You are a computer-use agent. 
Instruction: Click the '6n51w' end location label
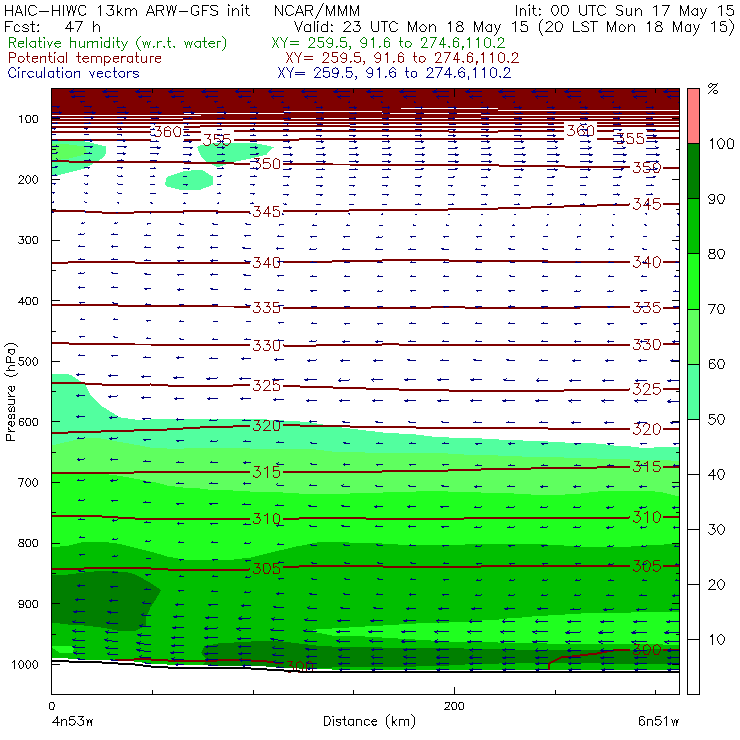pyautogui.click(x=658, y=722)
